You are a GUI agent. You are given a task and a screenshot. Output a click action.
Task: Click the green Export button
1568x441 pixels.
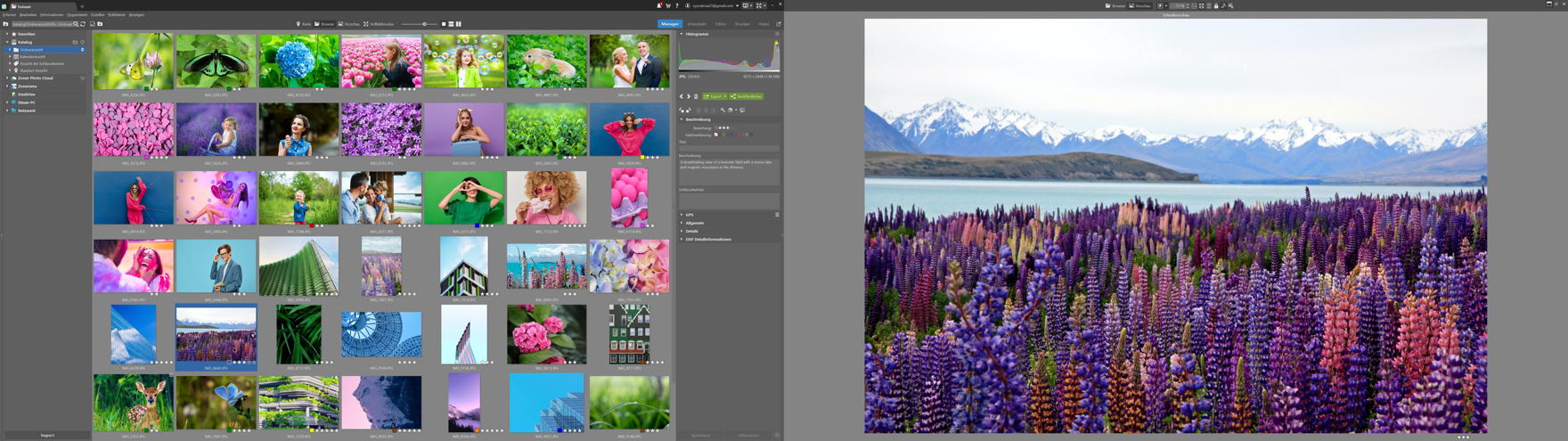(x=714, y=96)
